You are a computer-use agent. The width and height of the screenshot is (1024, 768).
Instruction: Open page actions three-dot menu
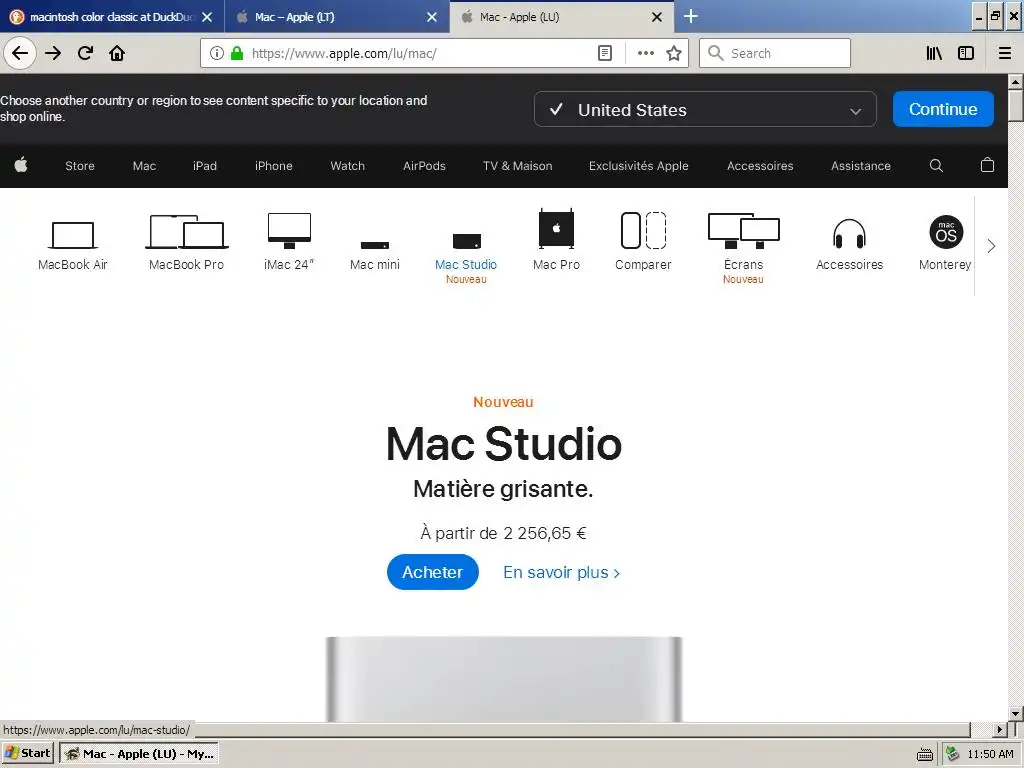[x=645, y=54]
